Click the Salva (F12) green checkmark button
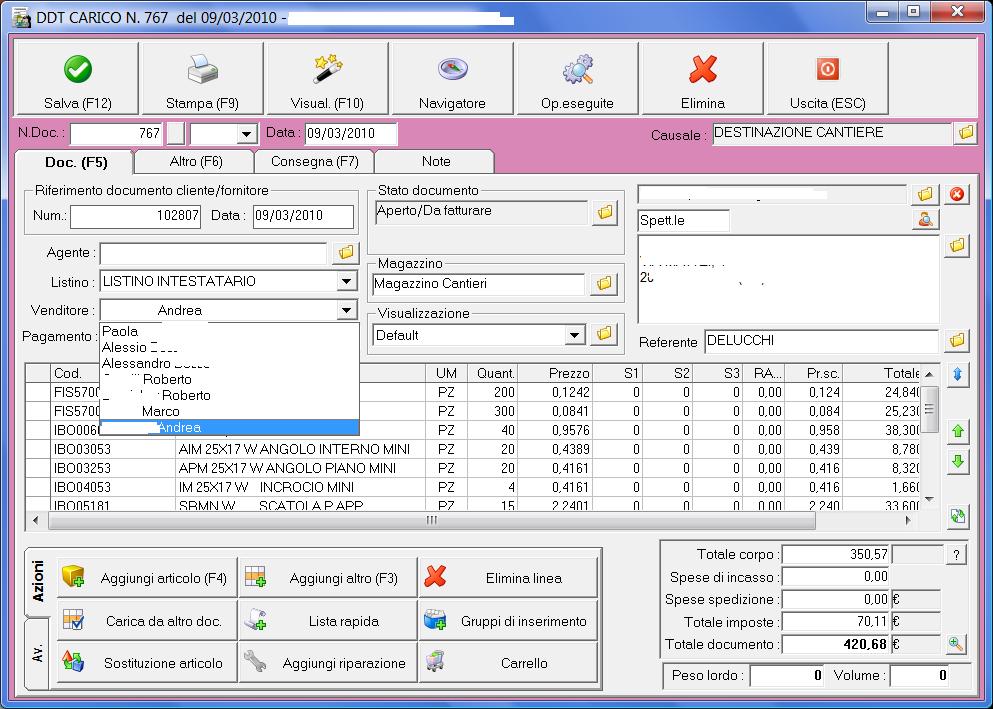 pyautogui.click(x=77, y=80)
